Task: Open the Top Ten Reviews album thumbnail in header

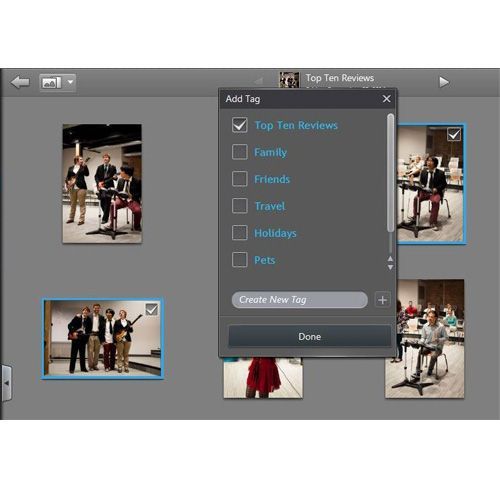Action: pos(289,80)
